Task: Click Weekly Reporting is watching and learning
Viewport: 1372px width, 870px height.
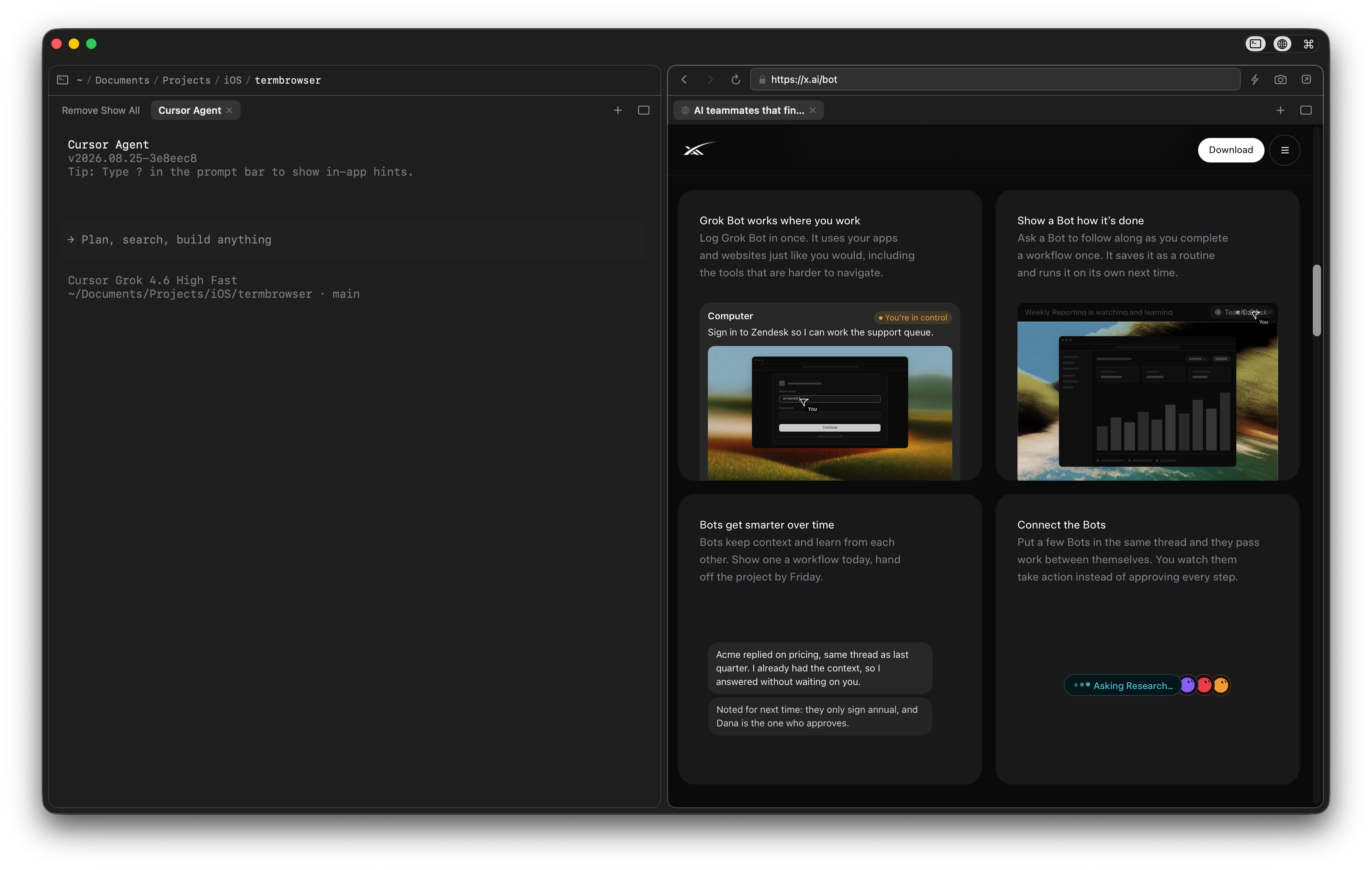Action: click(x=1098, y=312)
